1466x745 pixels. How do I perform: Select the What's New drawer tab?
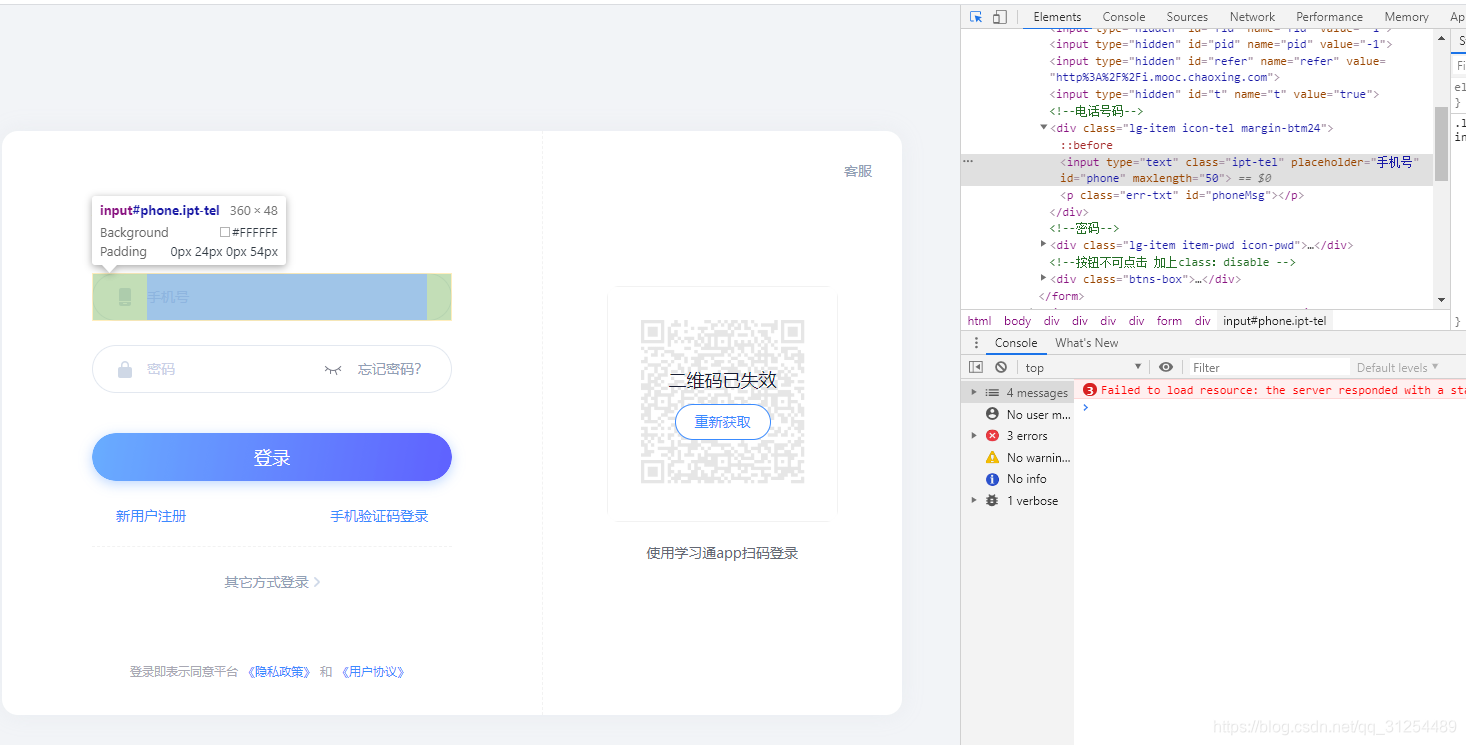1086,343
